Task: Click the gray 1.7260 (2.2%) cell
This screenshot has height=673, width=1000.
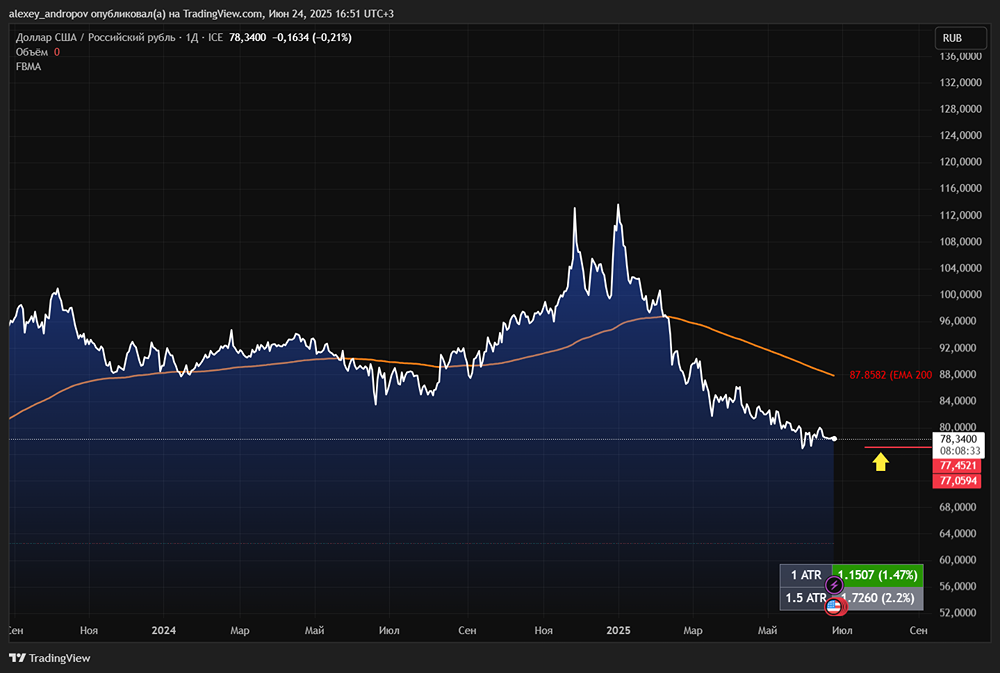Action: click(878, 598)
